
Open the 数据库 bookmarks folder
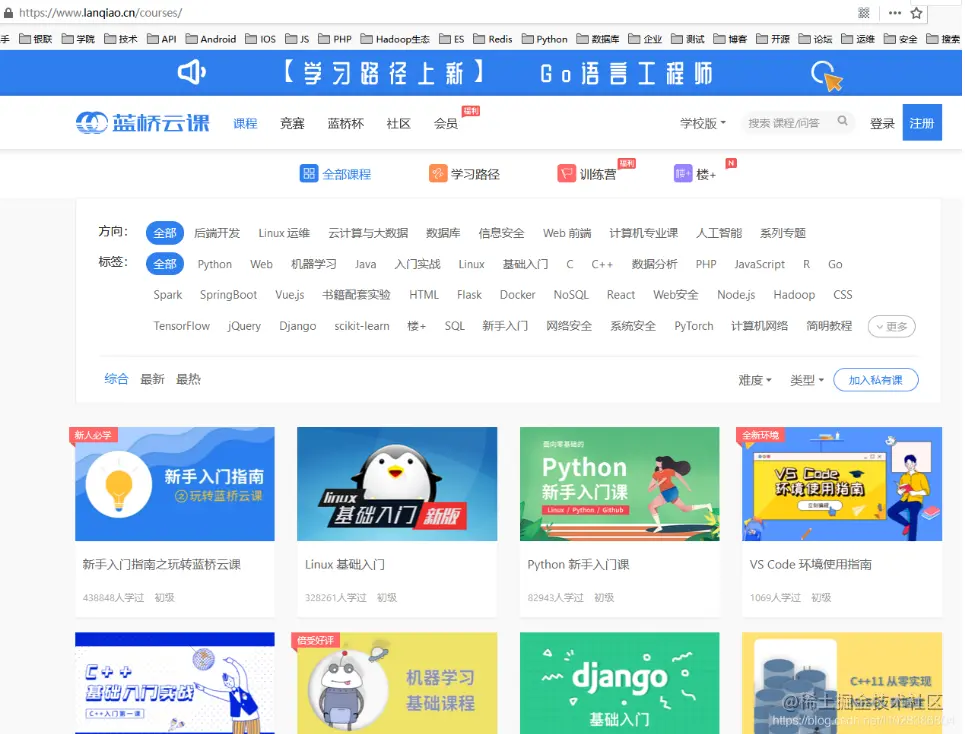pos(598,39)
